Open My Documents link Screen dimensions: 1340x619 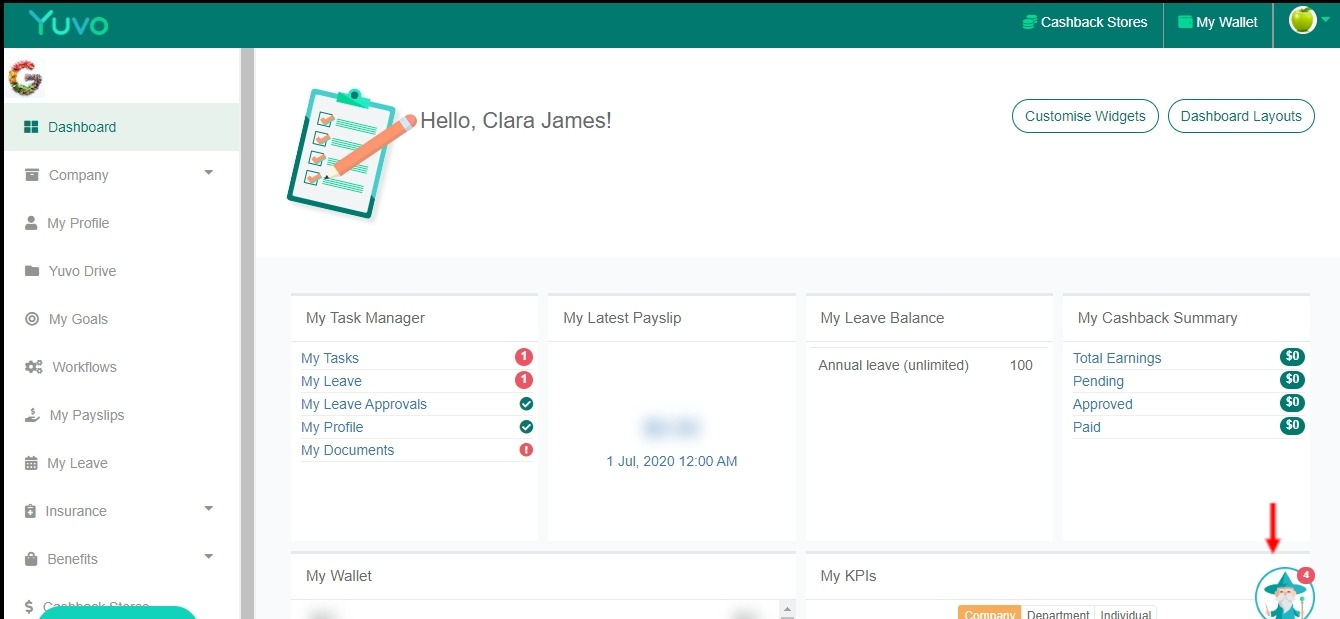coord(348,450)
